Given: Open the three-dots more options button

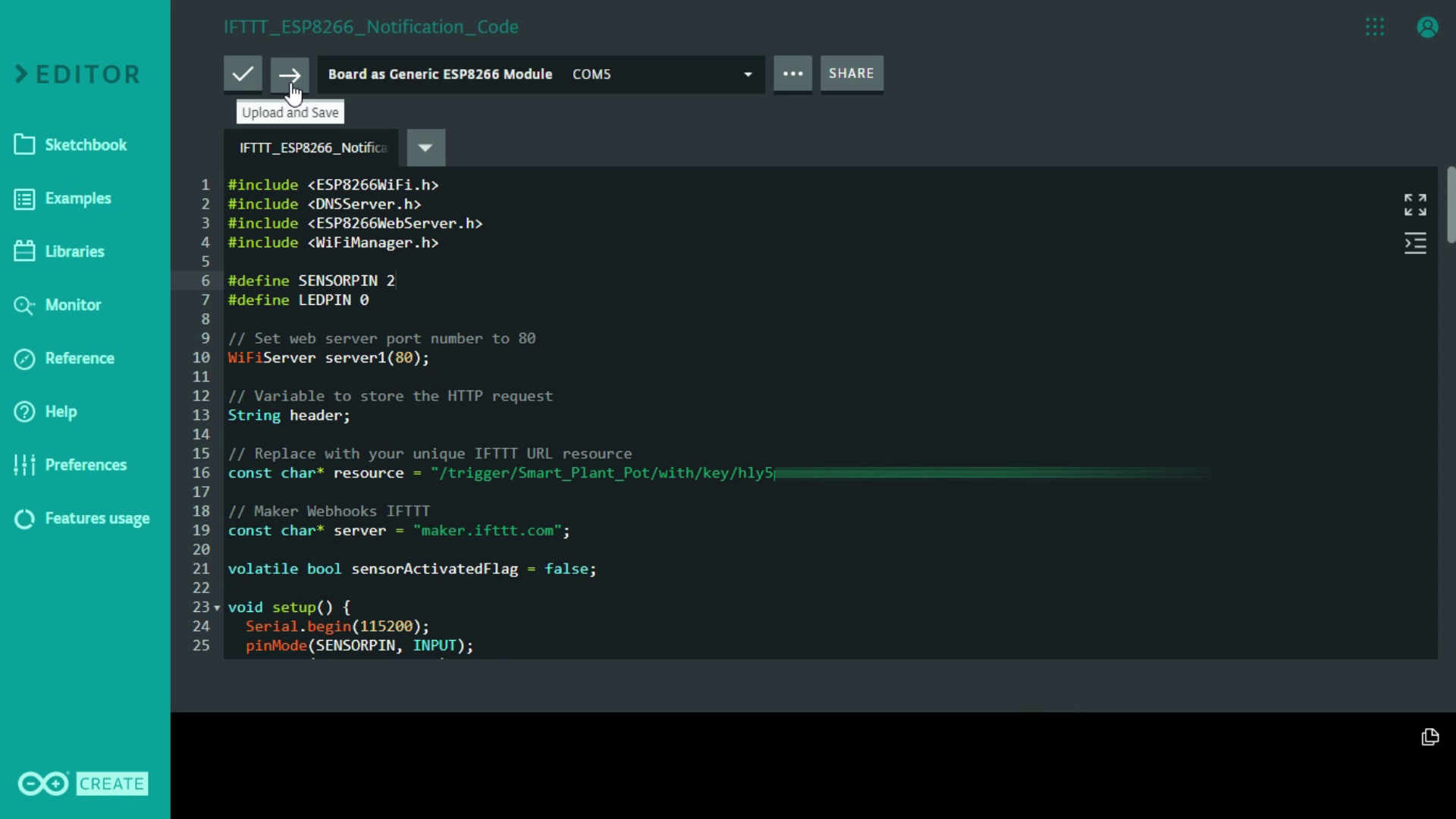Looking at the screenshot, I should 792,74.
